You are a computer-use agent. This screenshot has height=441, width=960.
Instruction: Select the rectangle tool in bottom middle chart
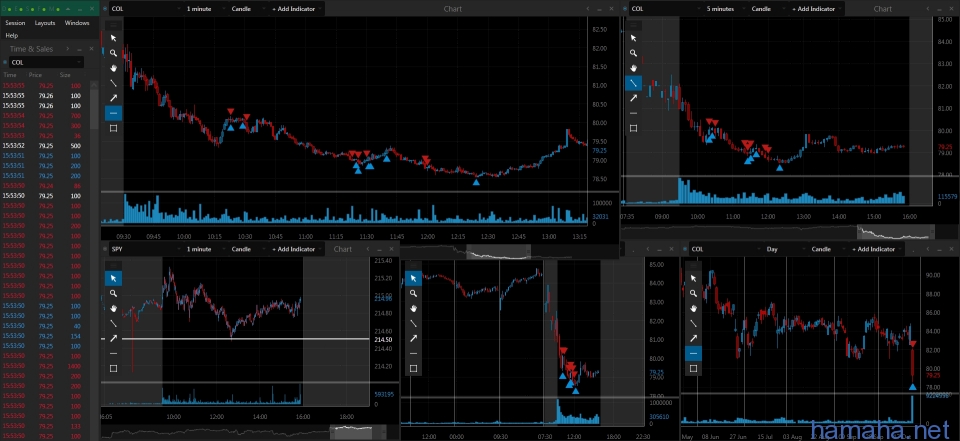coord(413,368)
